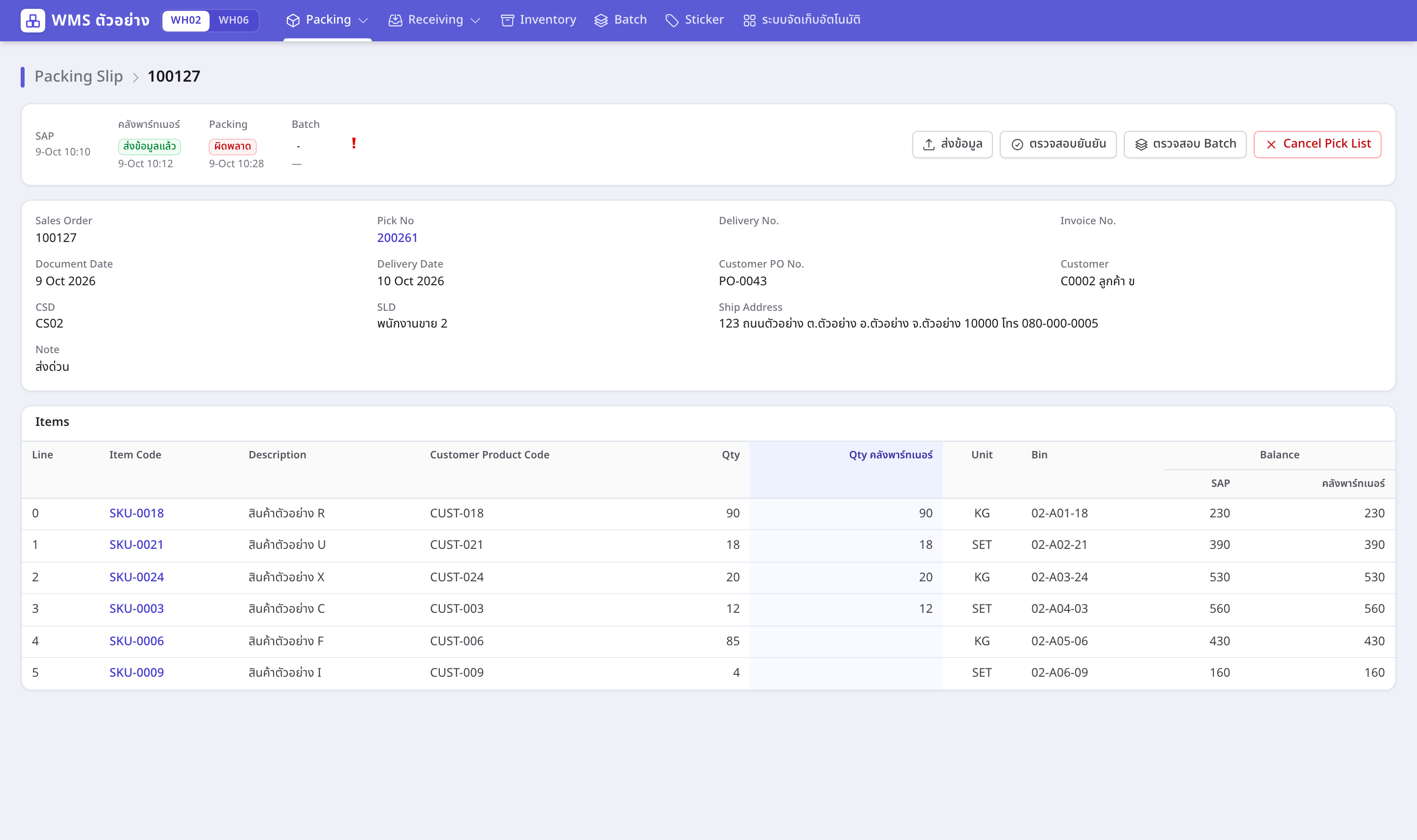Click the ตรวจสอบยืนยัน verify button
This screenshot has height=840, width=1417.
pyautogui.click(x=1057, y=144)
